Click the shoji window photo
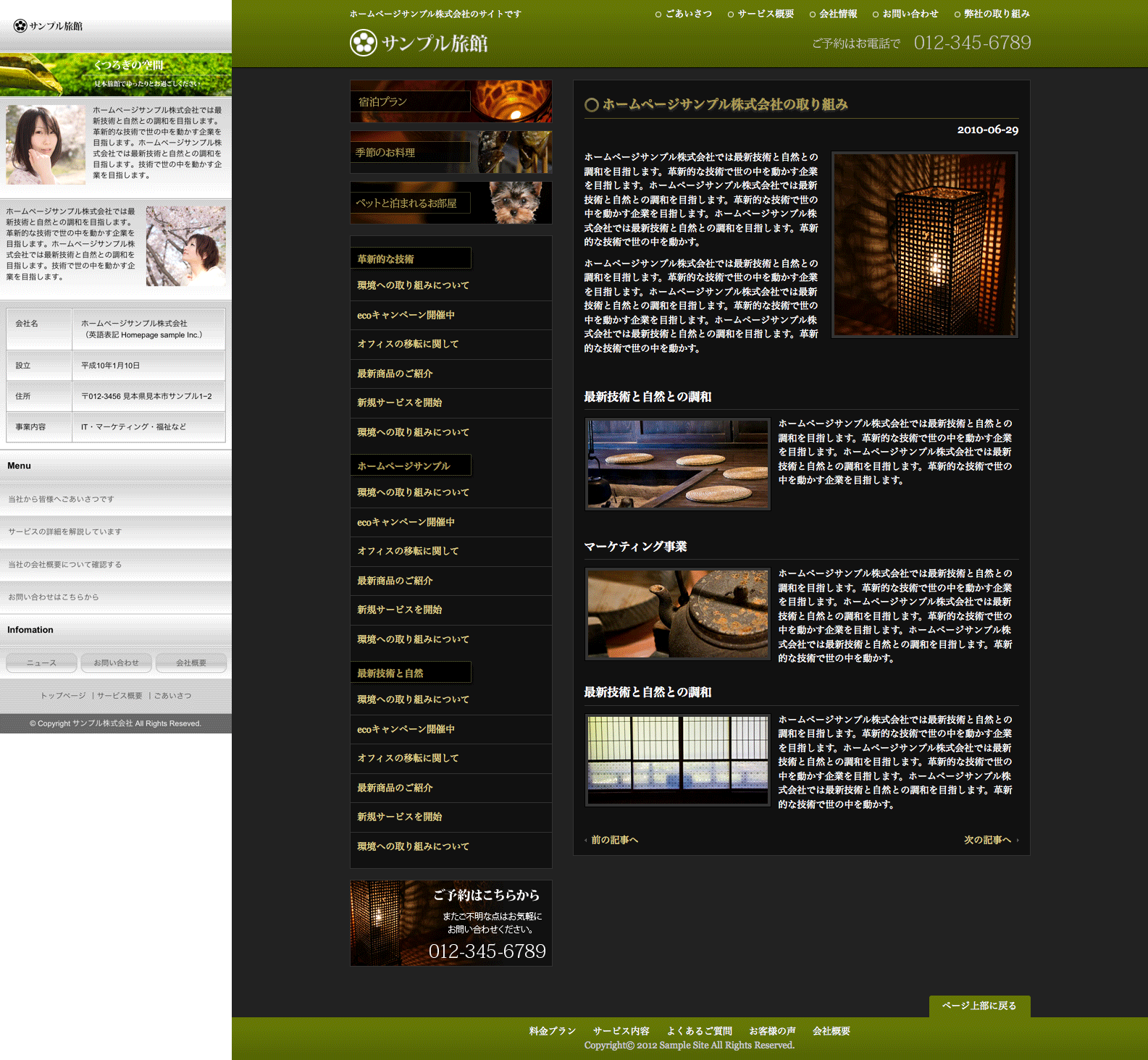This screenshot has width=1148, height=1060. coord(677,760)
